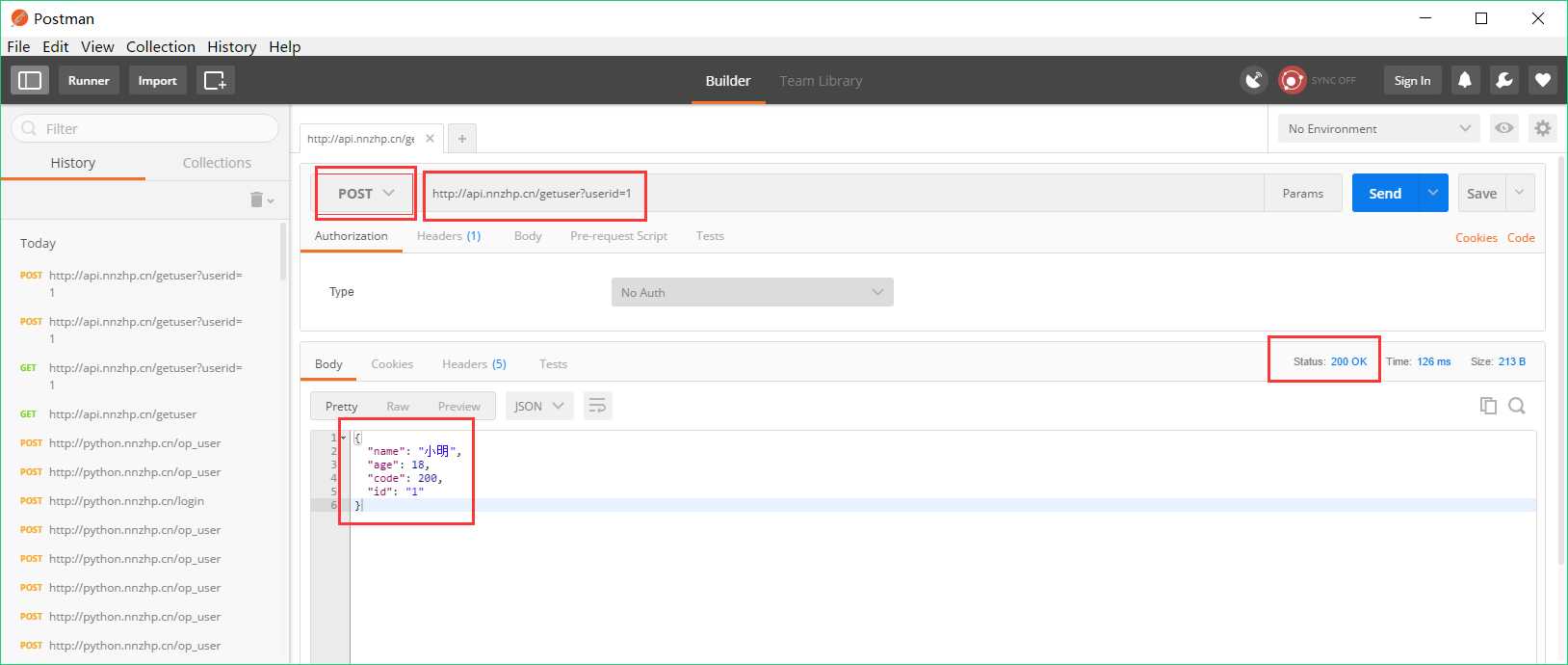Open the wrench settings icon
This screenshot has width=1568, height=665.
pyautogui.click(x=1504, y=80)
